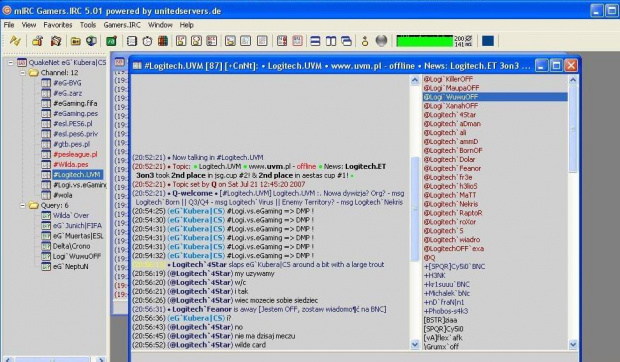This screenshot has width=620, height=362.
Task: Open the query with Wilda`Over
Action: click(x=71, y=216)
